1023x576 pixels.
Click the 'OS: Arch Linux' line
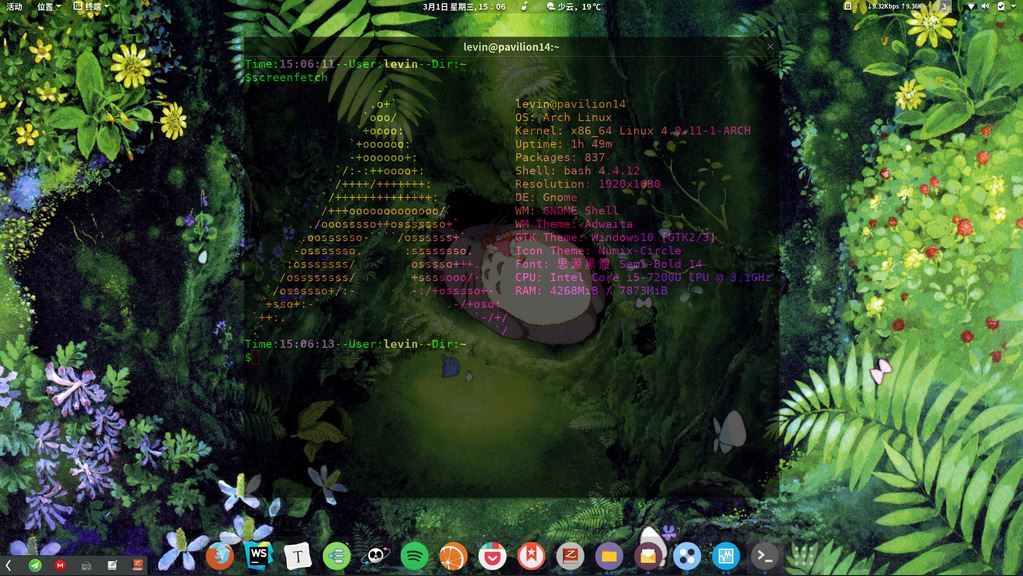click(x=564, y=117)
